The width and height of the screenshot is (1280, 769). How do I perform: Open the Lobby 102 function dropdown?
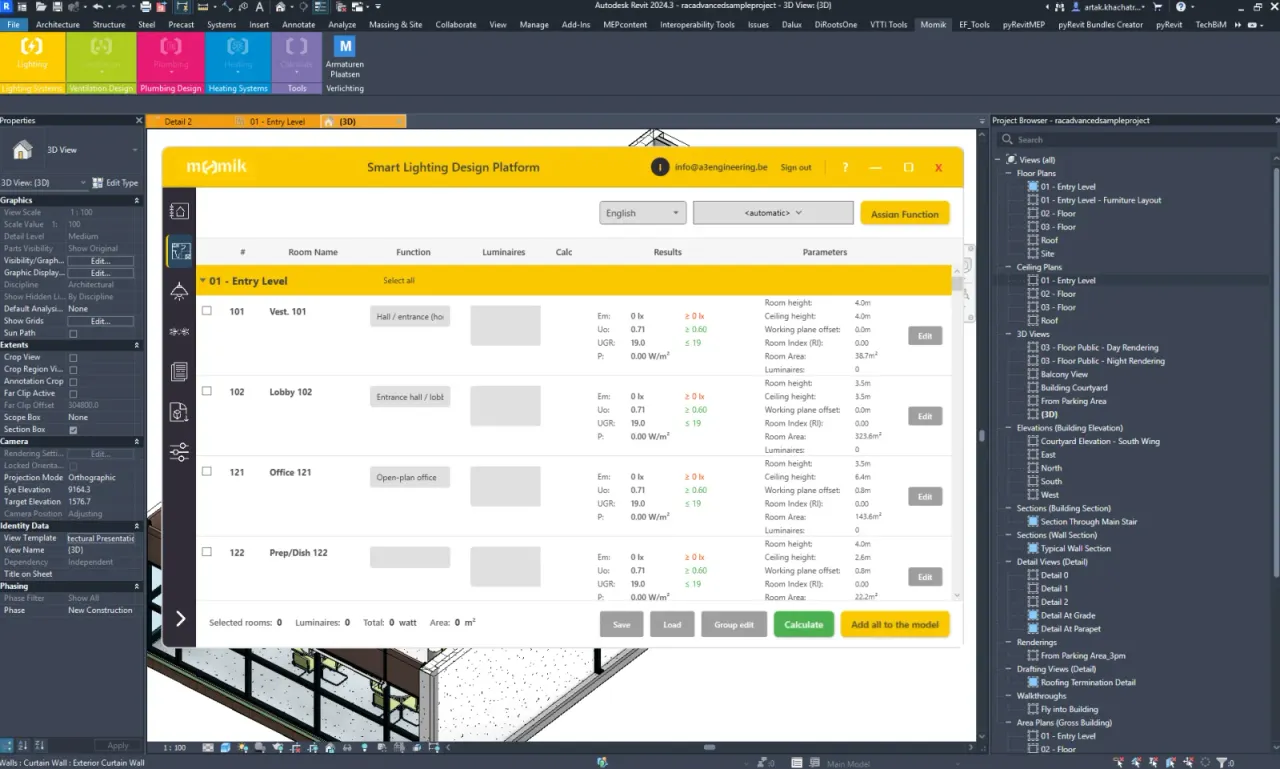click(410, 397)
